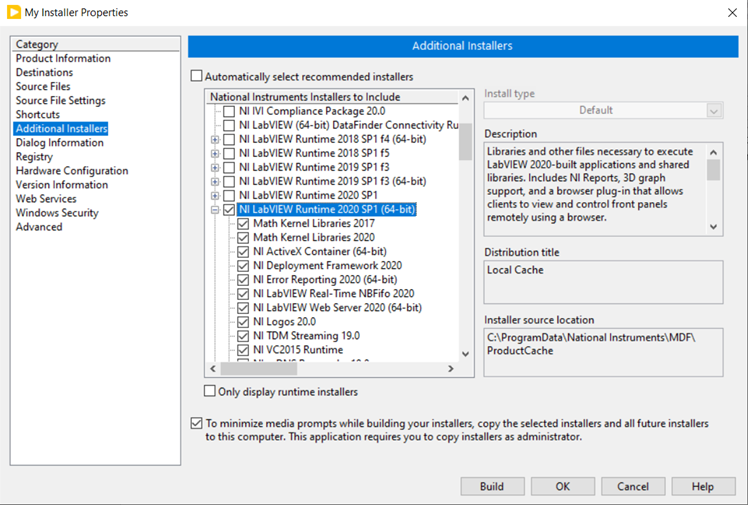Go to Shortcuts category
748x505 pixels.
[x=38, y=114]
